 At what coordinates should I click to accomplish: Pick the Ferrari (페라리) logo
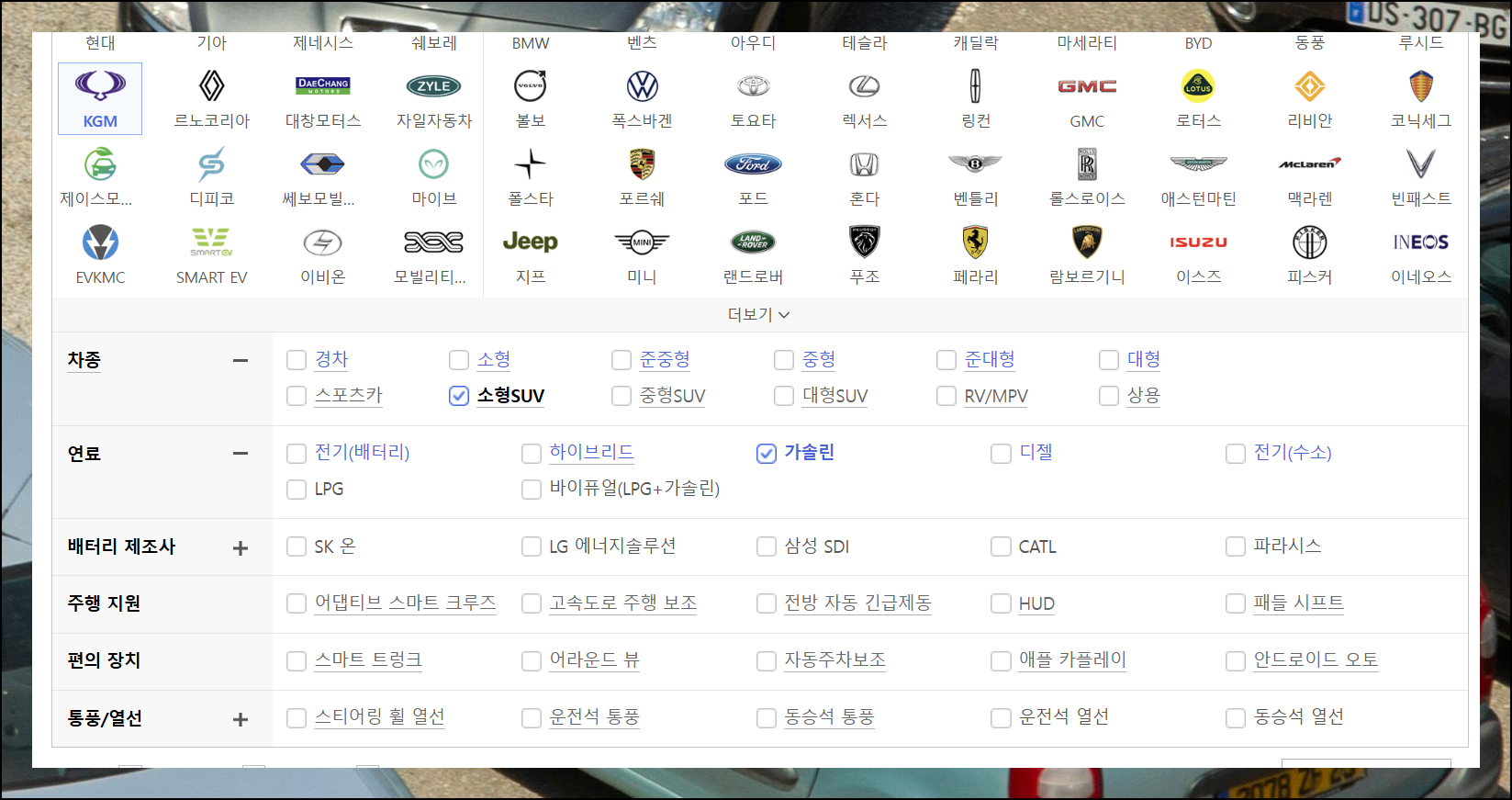976,242
